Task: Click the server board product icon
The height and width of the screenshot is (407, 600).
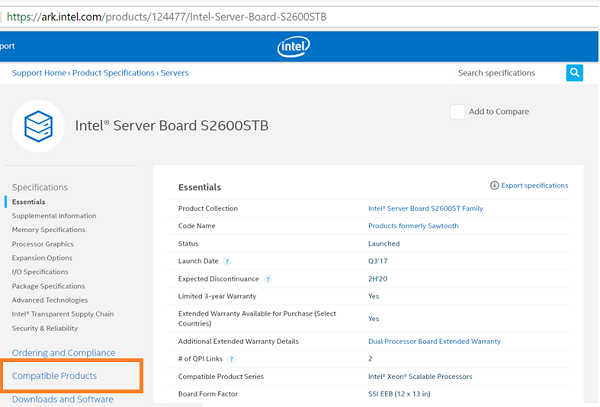Action: [38, 126]
